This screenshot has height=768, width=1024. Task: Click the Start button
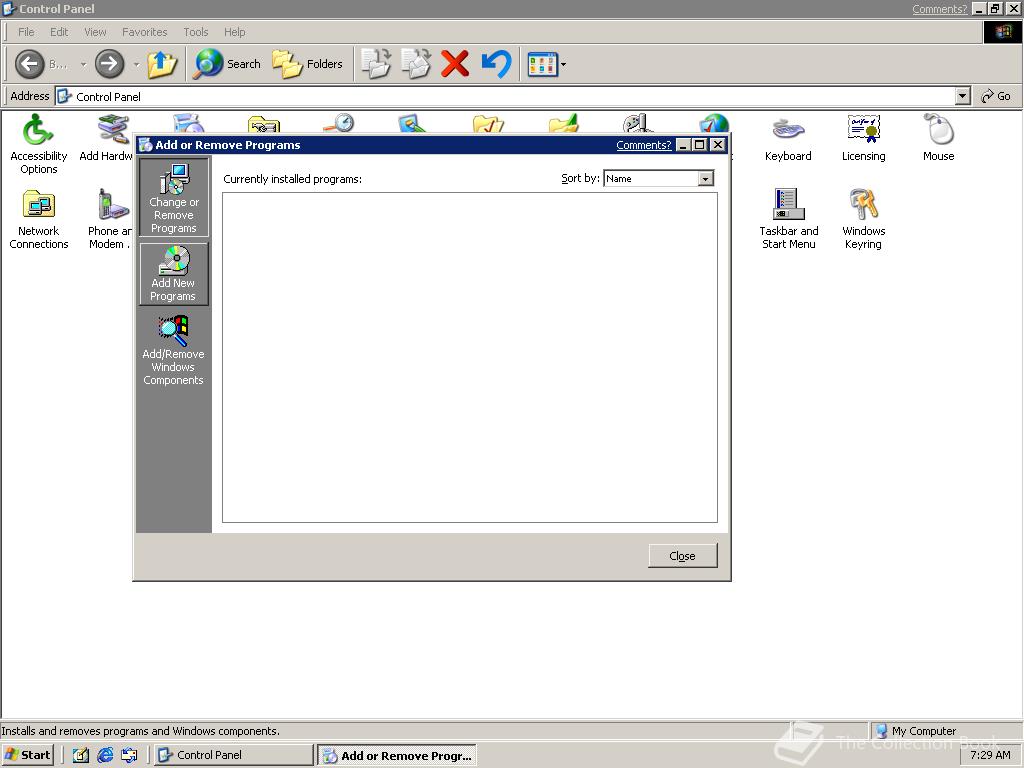pos(27,755)
